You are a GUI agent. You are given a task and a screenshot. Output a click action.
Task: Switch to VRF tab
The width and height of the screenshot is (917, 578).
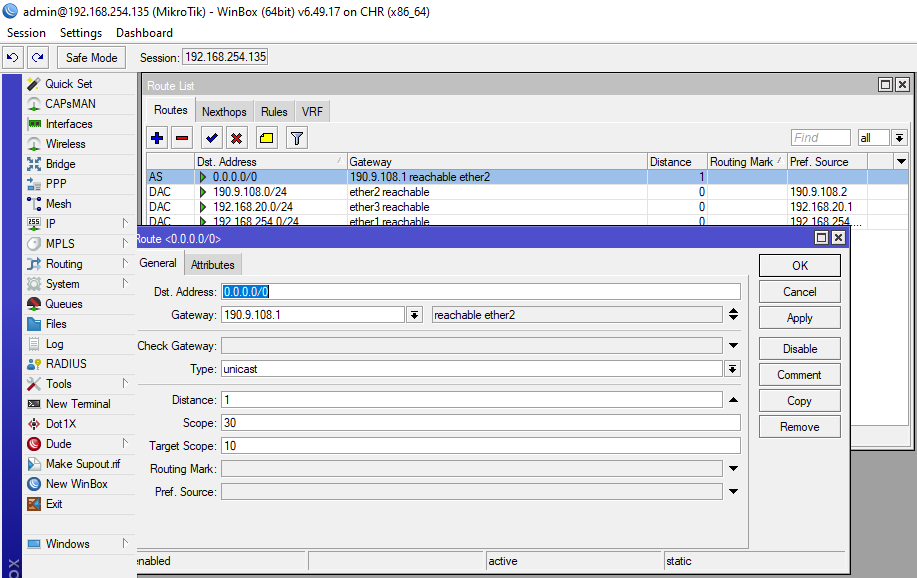tap(312, 111)
